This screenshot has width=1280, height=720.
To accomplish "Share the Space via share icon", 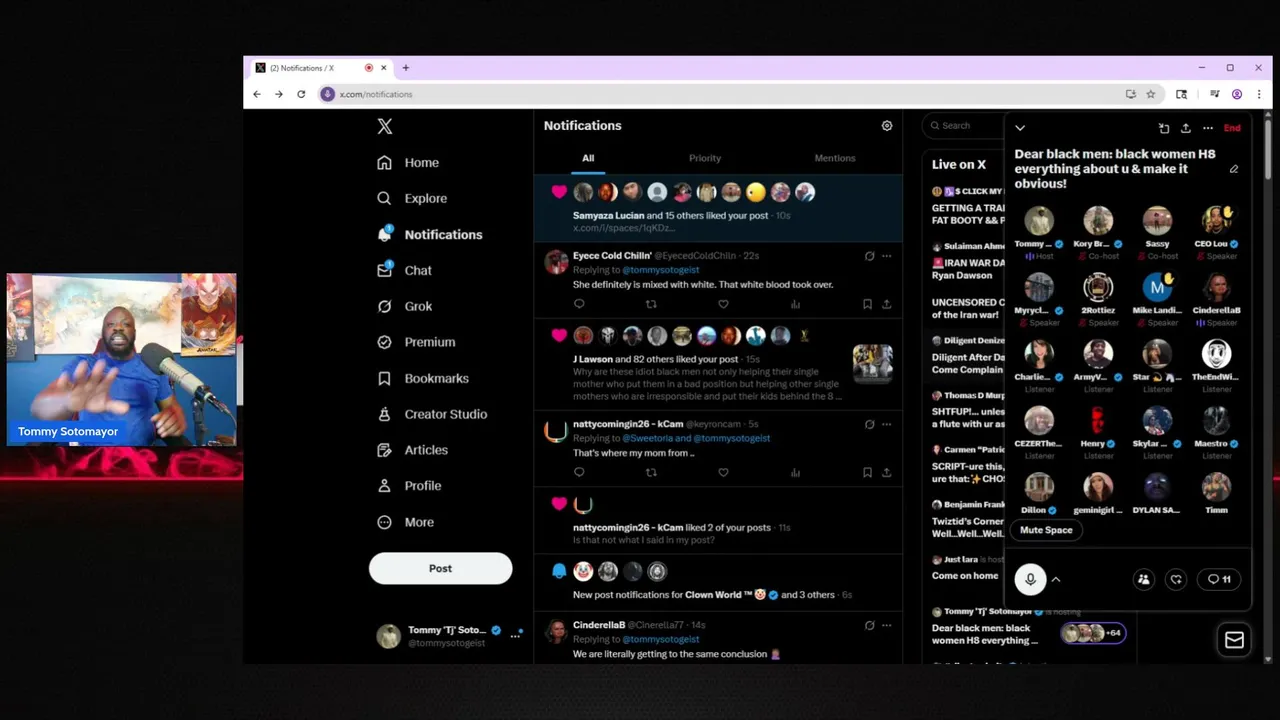I will click(x=1186, y=128).
